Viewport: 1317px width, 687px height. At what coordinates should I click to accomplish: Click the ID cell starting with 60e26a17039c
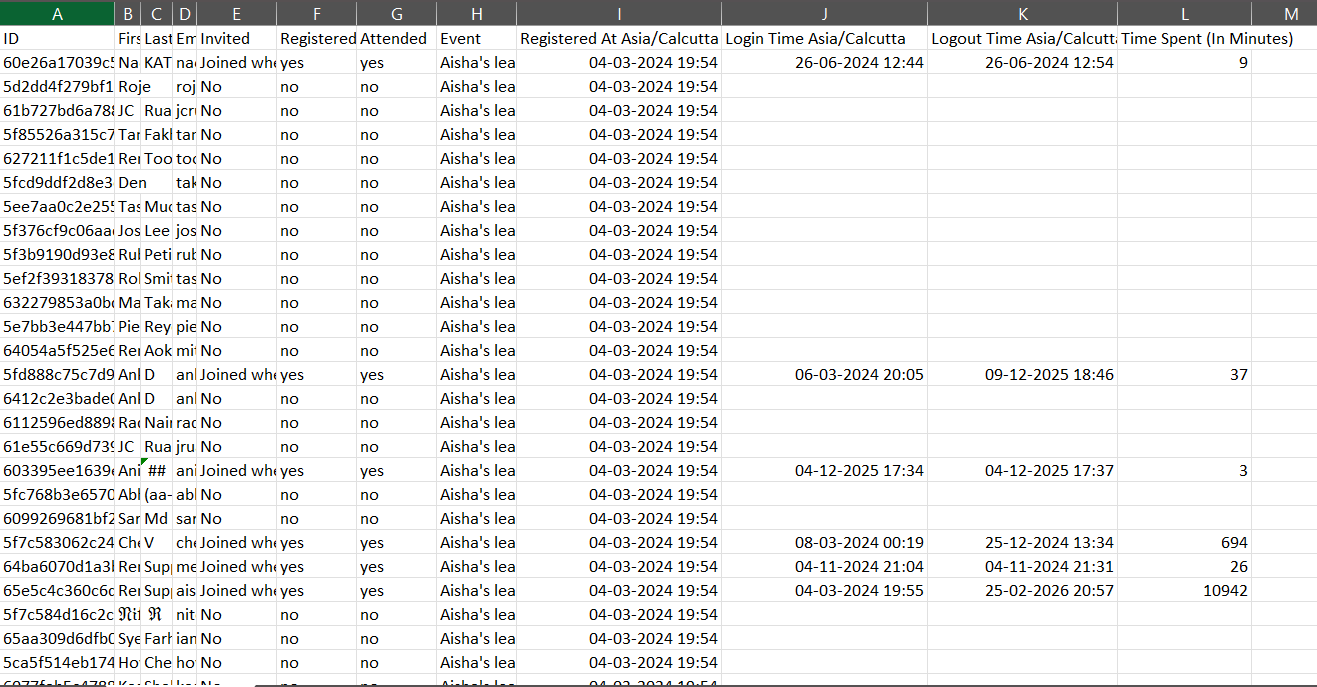click(57, 62)
